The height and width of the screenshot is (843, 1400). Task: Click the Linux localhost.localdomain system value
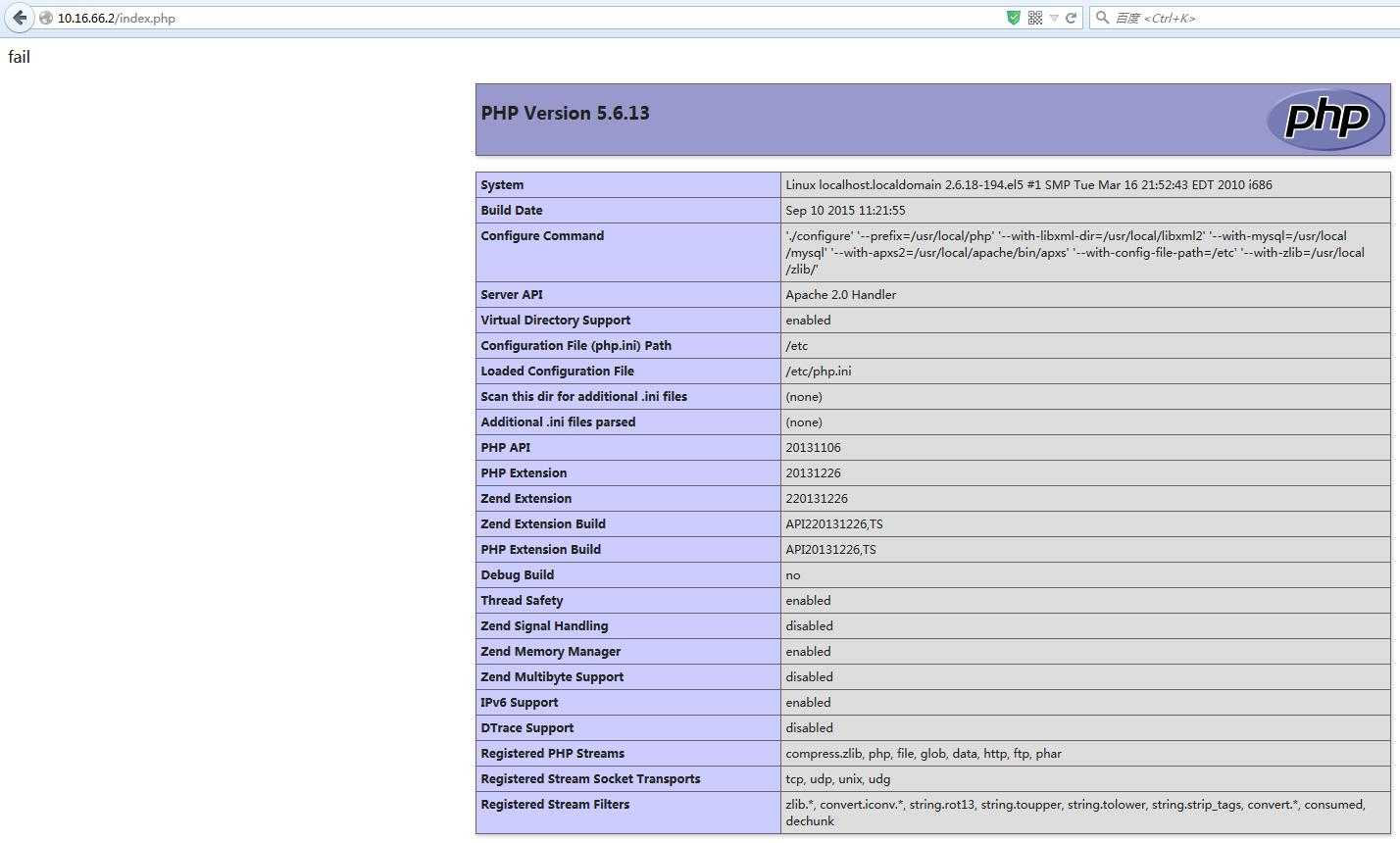point(1028,184)
